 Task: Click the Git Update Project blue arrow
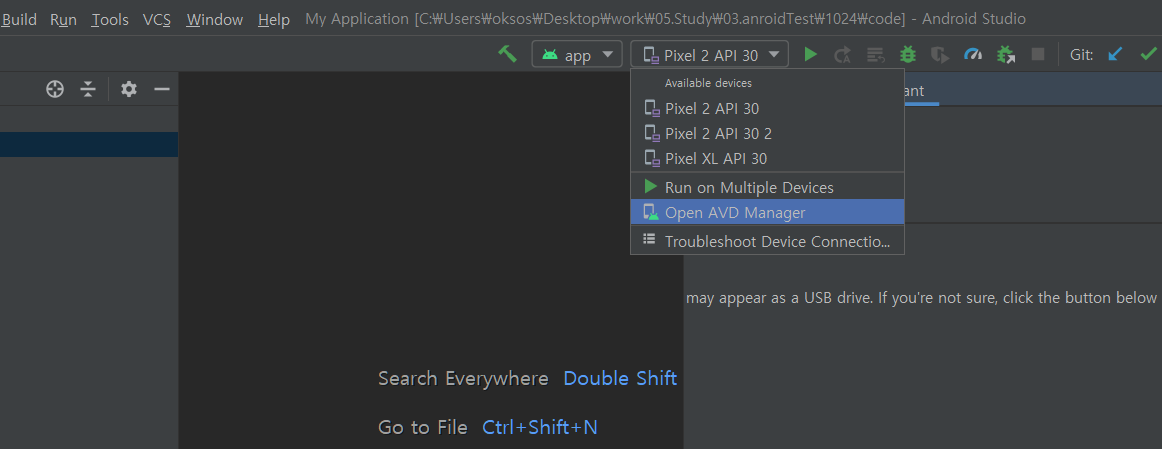tap(1115, 54)
